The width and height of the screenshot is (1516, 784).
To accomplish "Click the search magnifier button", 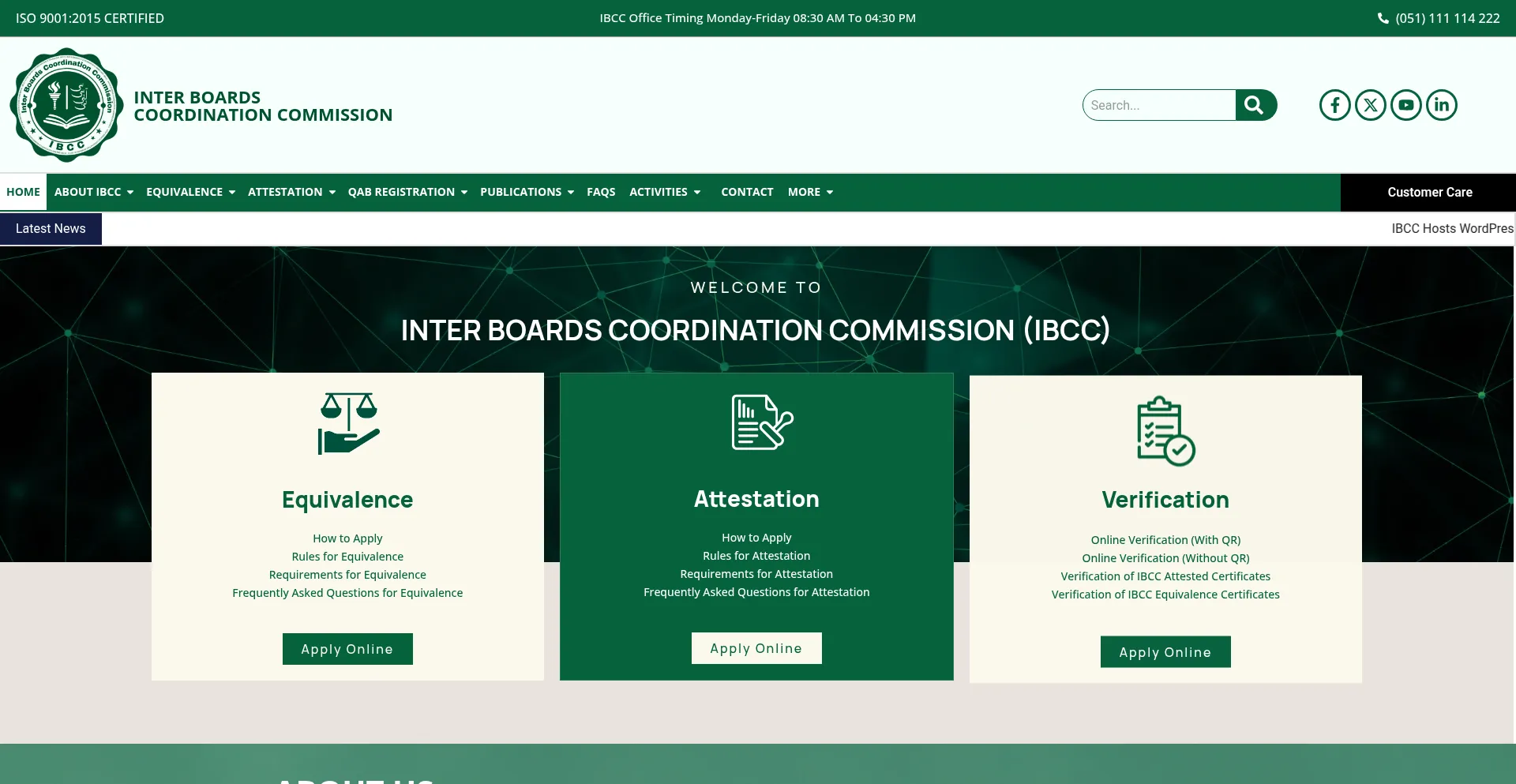I will (1255, 105).
